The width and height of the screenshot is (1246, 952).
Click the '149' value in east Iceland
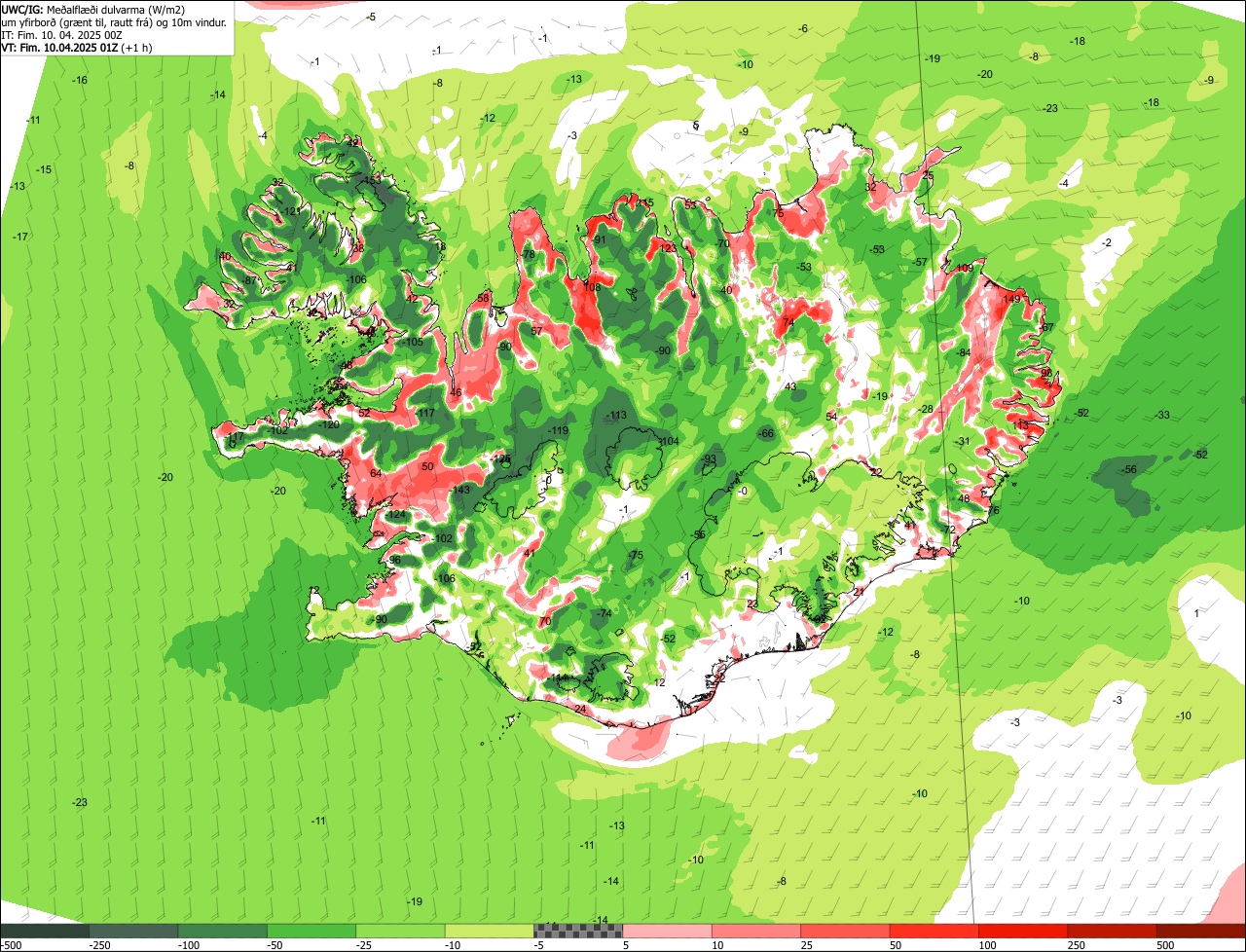[x=1011, y=299]
